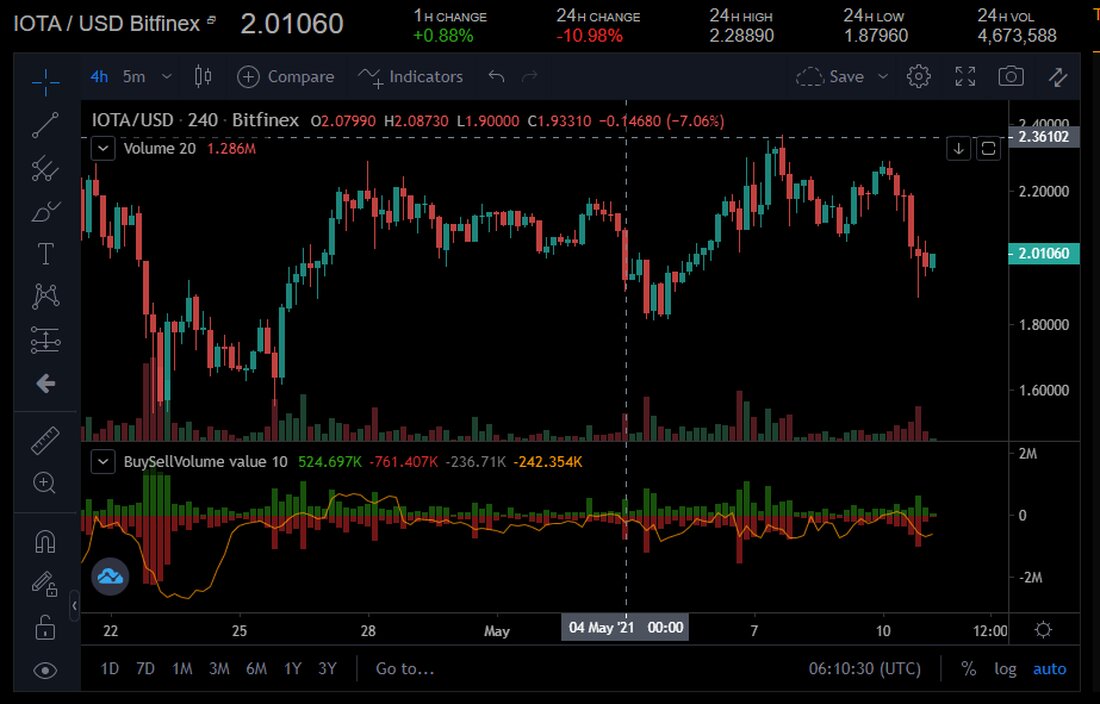The image size is (1100, 704).
Task: Open time axis settings gear
Action: click(x=1044, y=630)
